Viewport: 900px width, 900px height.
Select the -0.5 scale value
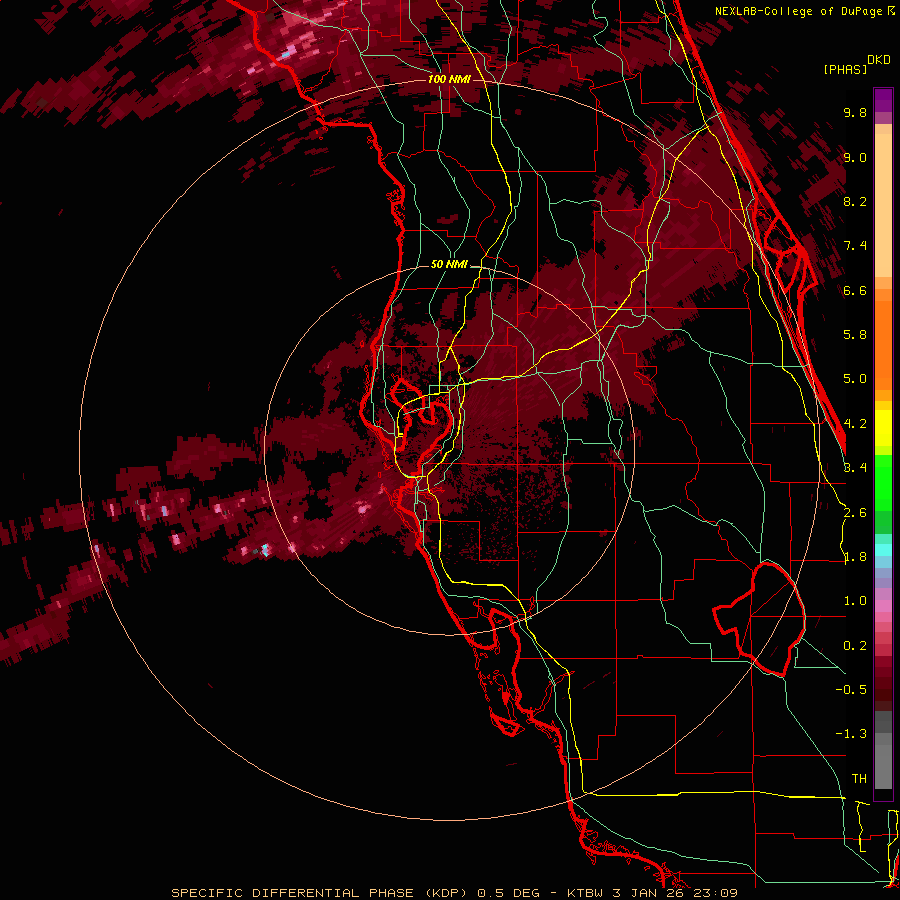[x=851, y=690]
